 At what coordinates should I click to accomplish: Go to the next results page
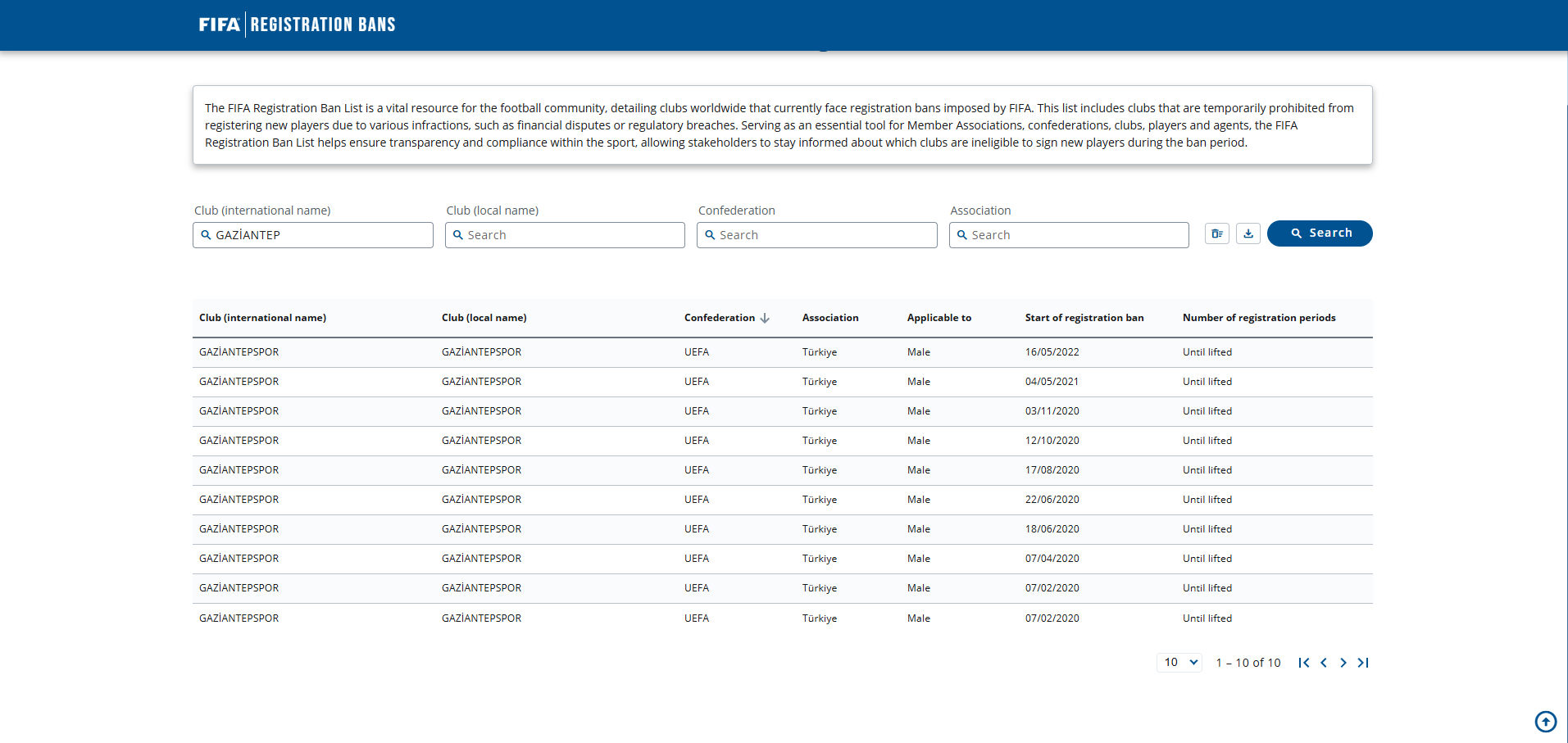pyautogui.click(x=1343, y=663)
